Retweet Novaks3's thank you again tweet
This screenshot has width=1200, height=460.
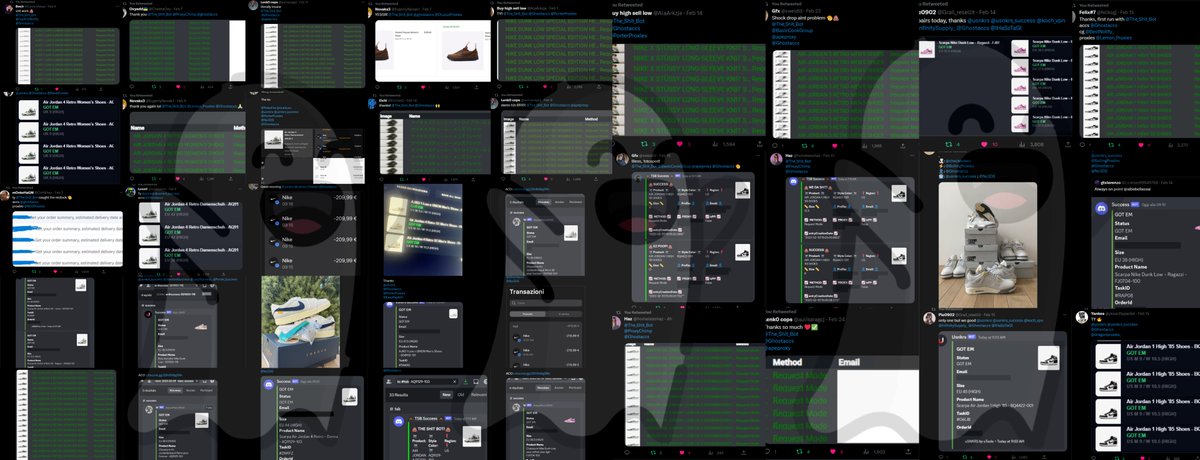(154, 179)
